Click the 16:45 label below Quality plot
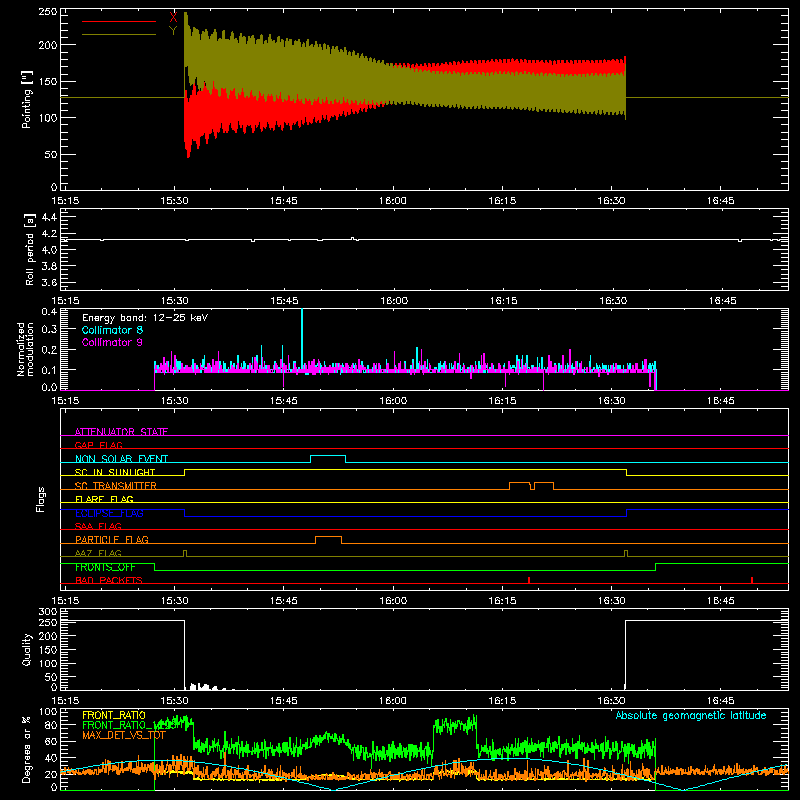This screenshot has height=800, width=800. click(x=721, y=701)
